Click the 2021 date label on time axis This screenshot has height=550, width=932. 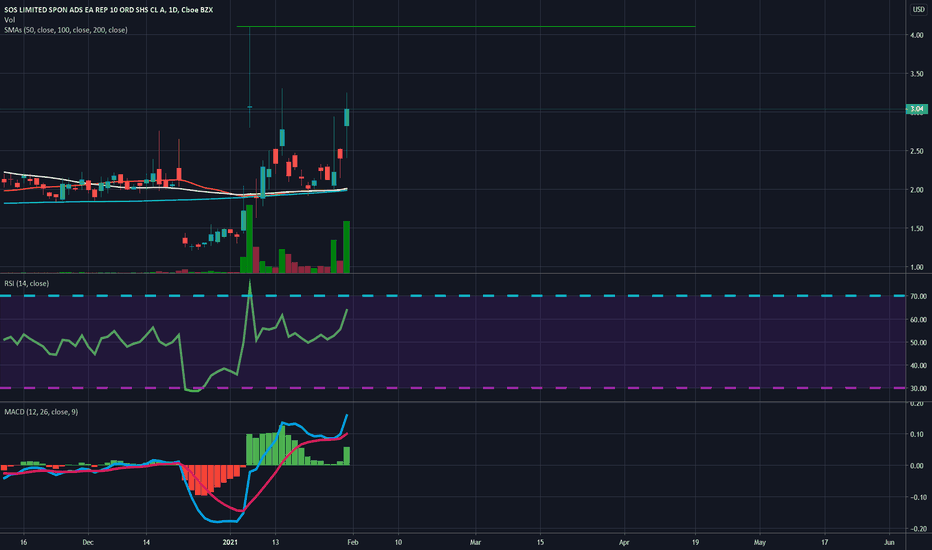[230, 542]
